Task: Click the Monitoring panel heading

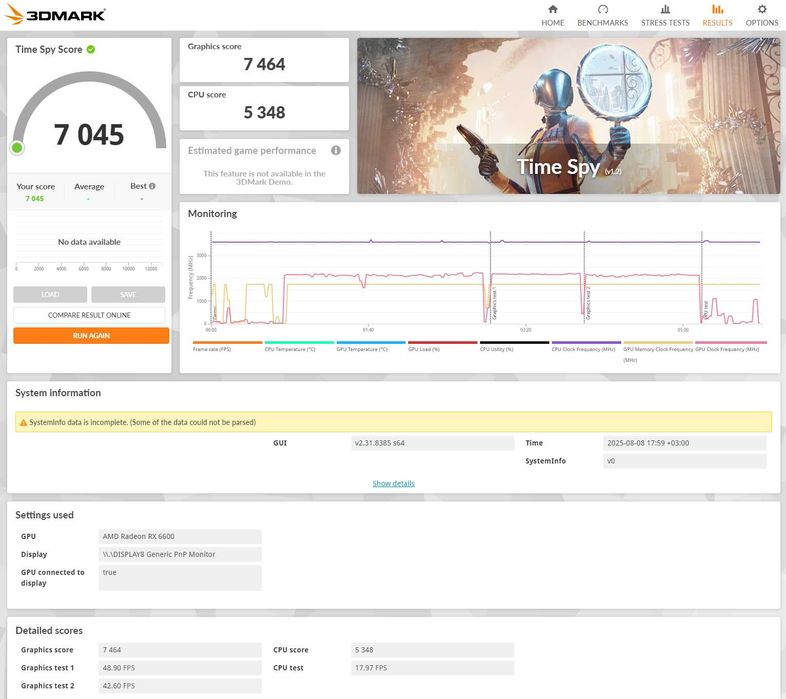Action: 212,214
